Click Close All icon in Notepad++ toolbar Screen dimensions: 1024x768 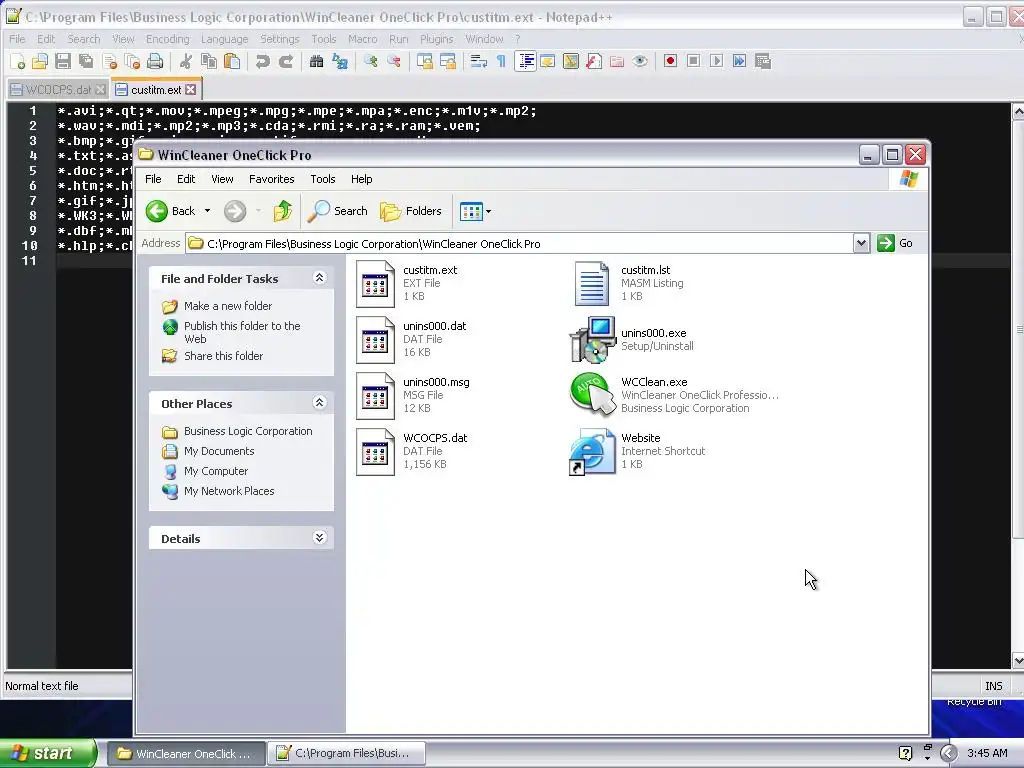(x=133, y=61)
